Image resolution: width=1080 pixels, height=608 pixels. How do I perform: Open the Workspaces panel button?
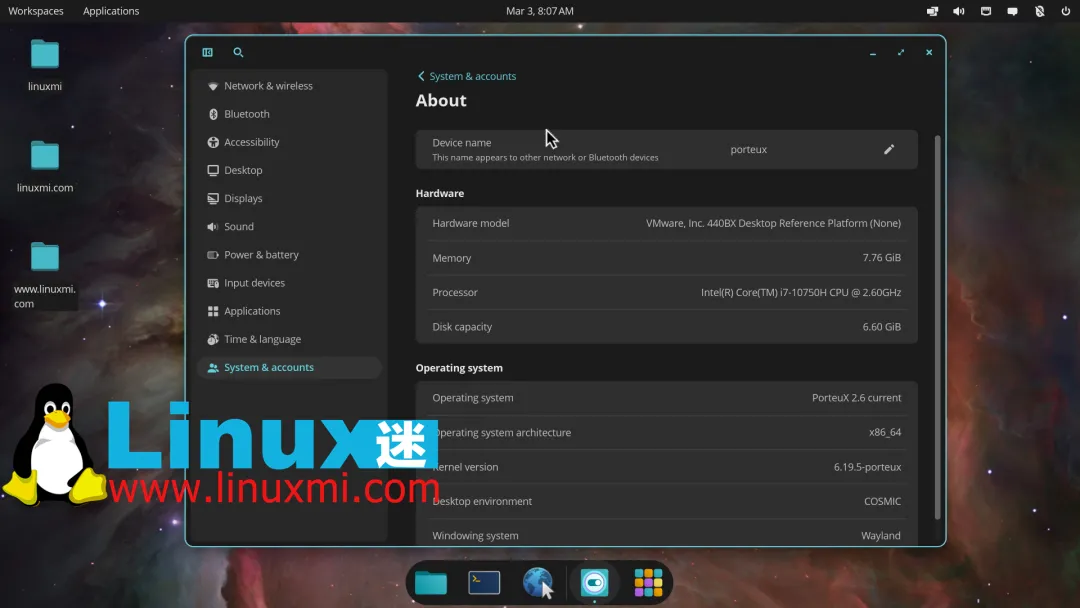(x=36, y=11)
